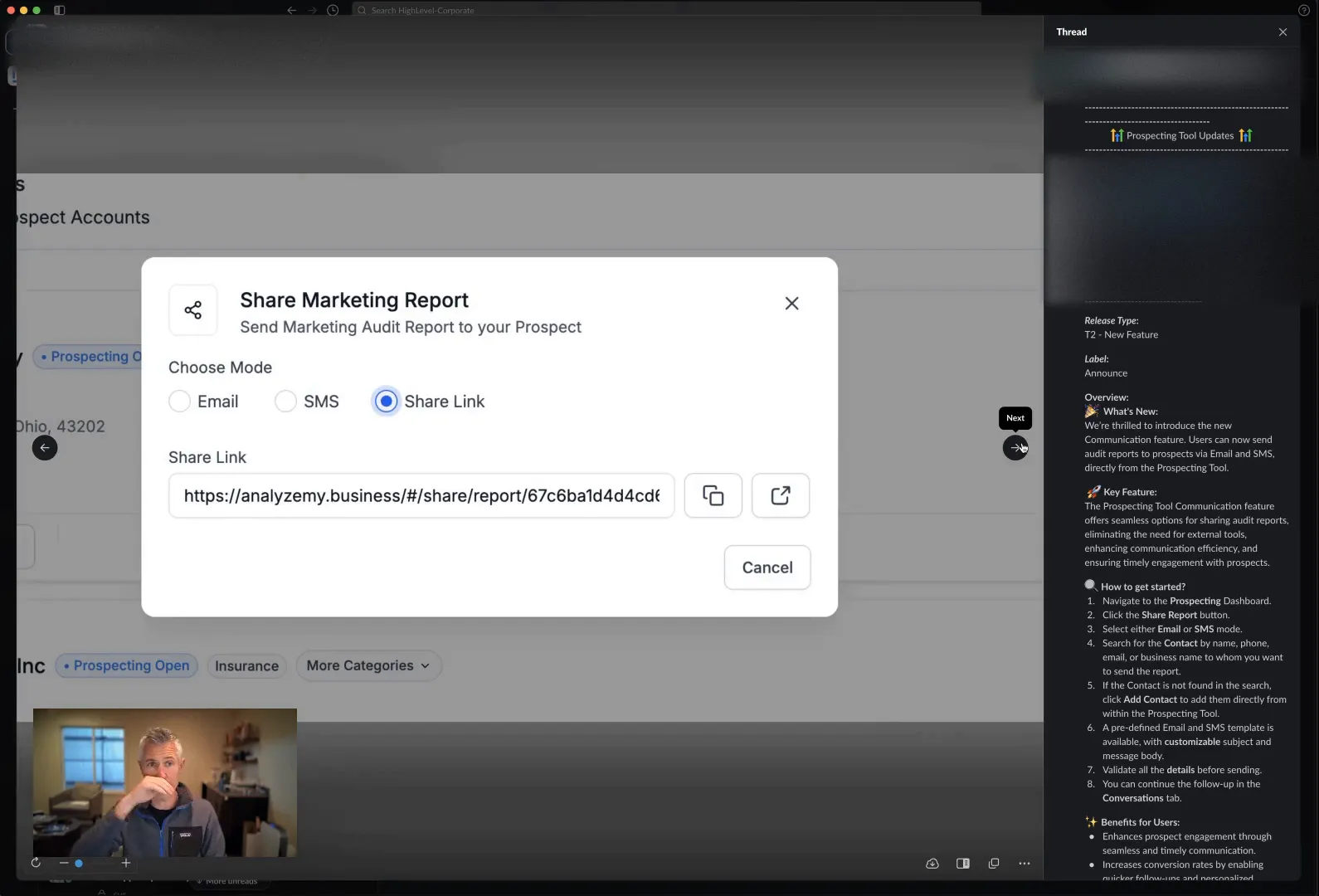Viewport: 1319px width, 896px height.
Task: Toggle the thread side panel icon
Action: (963, 863)
